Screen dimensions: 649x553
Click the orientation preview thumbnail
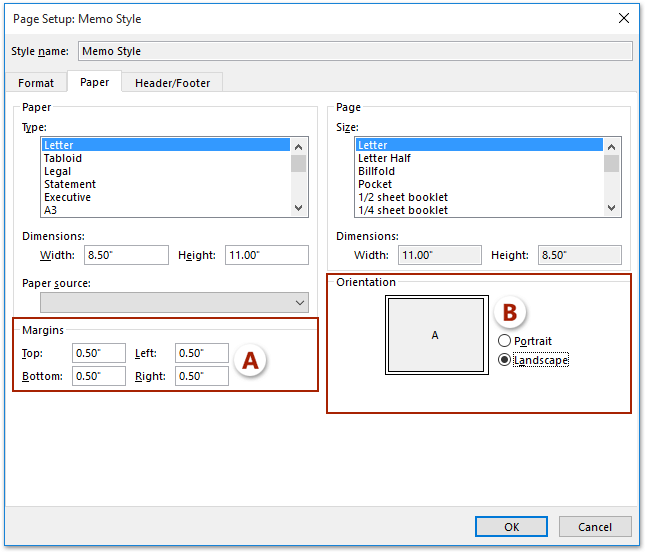click(435, 336)
